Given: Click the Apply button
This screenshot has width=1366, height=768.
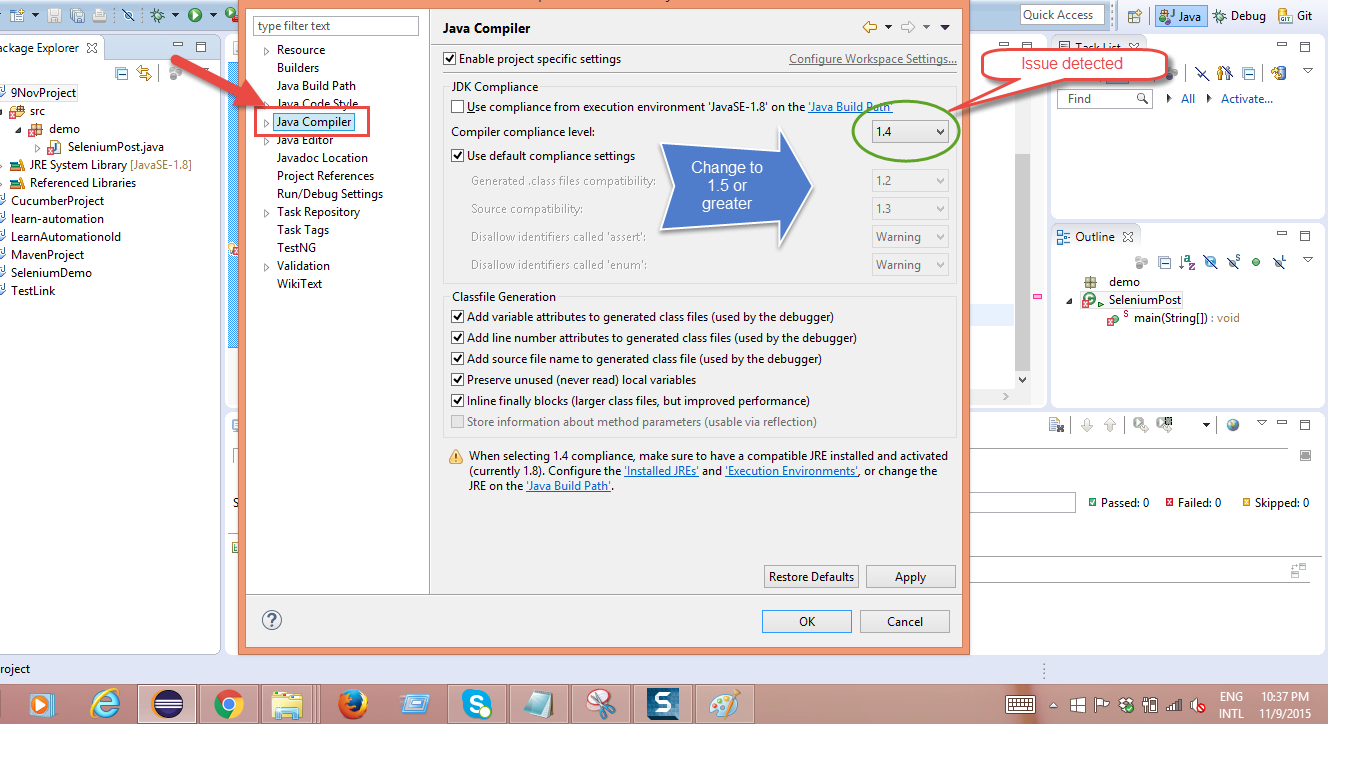Looking at the screenshot, I should click(x=910, y=577).
